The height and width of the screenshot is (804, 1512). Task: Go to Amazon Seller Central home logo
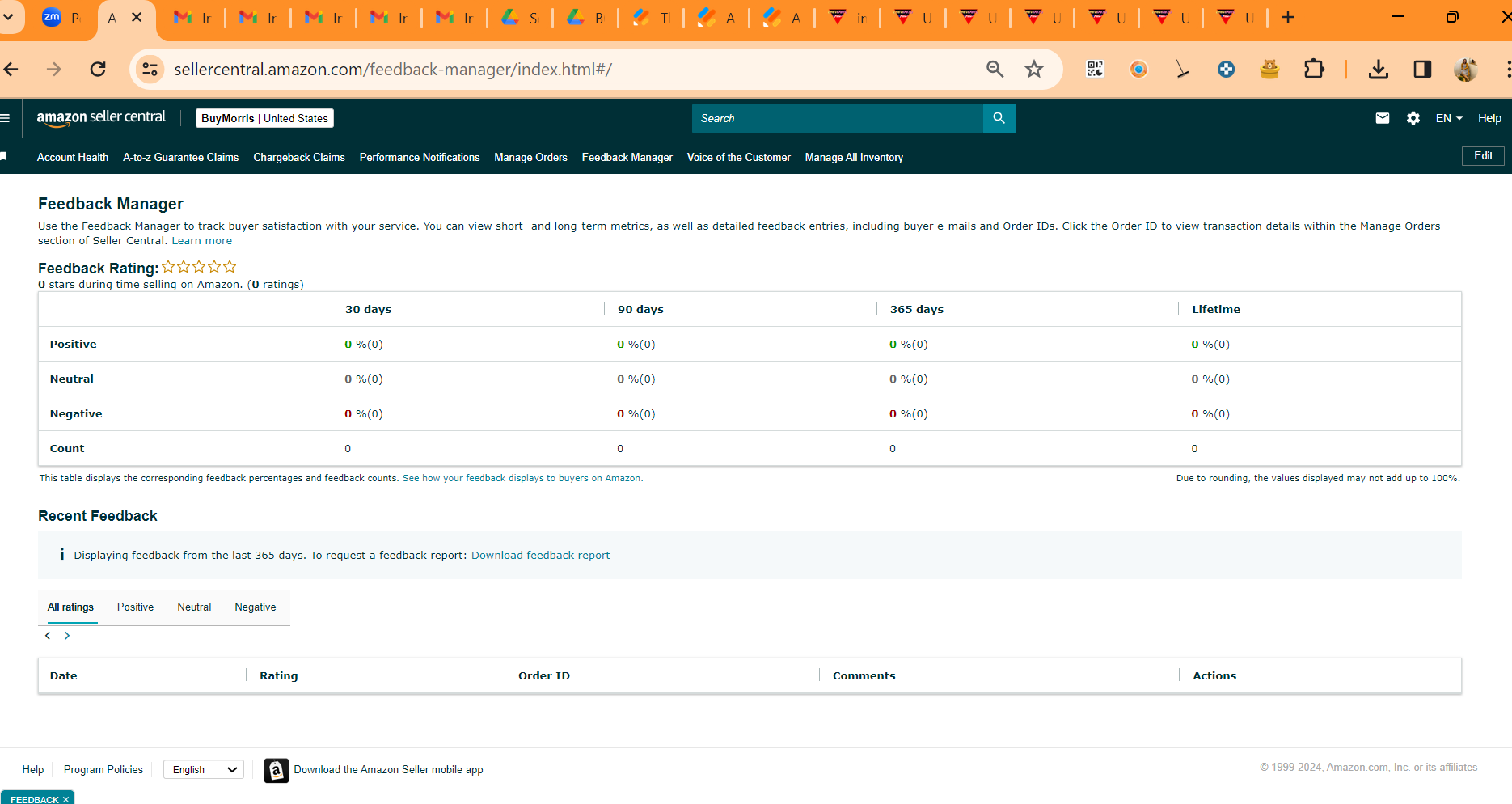101,118
